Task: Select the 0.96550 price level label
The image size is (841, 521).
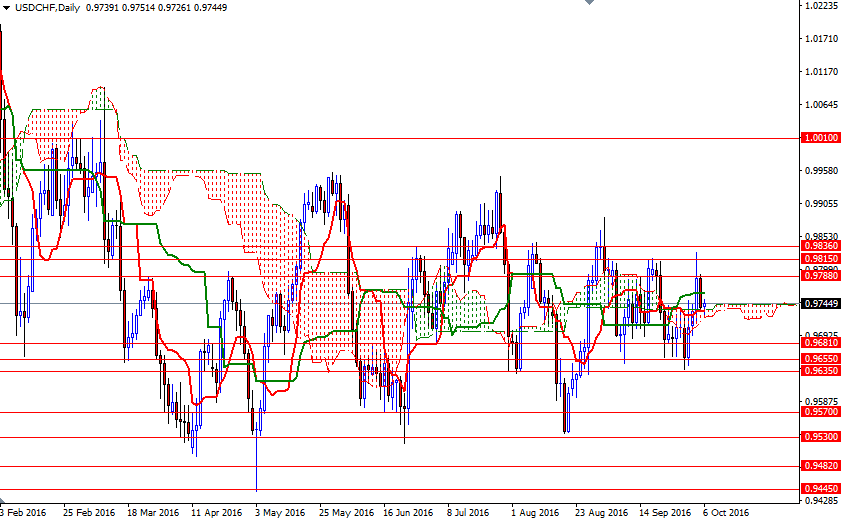Action: click(x=820, y=358)
